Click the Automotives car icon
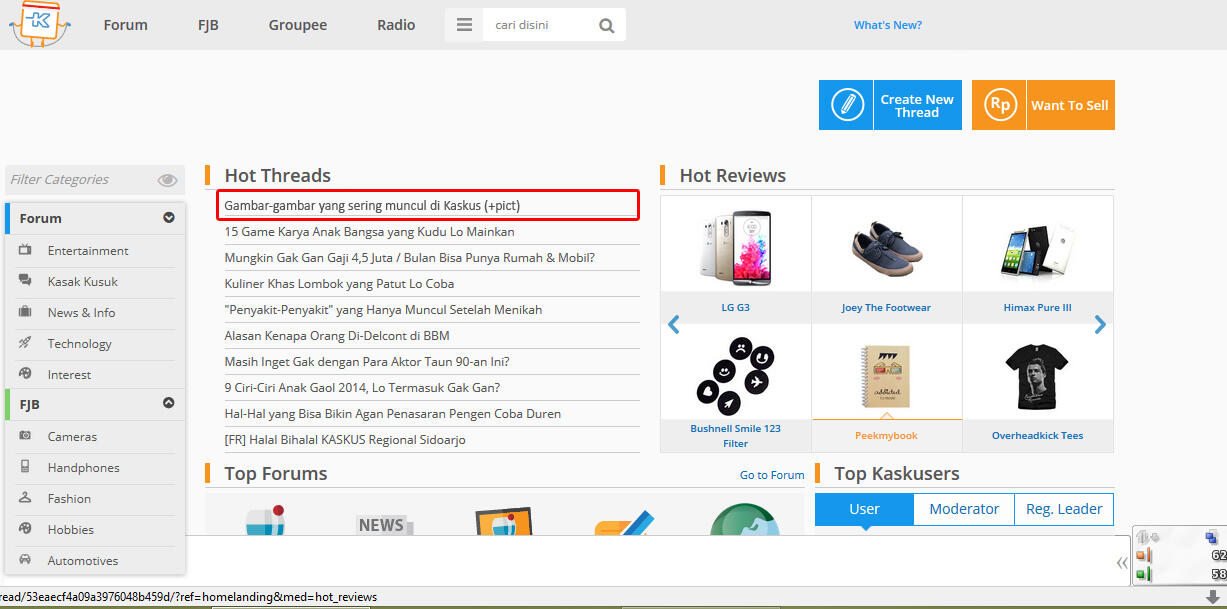Screen dimensions: 1227x609 [x=26, y=560]
